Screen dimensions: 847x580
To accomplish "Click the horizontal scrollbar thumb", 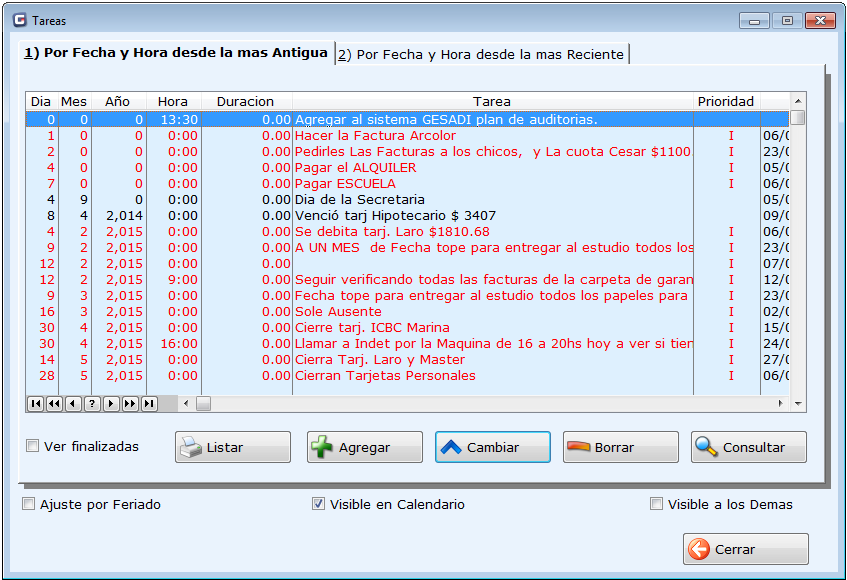I will pyautogui.click(x=203, y=403).
